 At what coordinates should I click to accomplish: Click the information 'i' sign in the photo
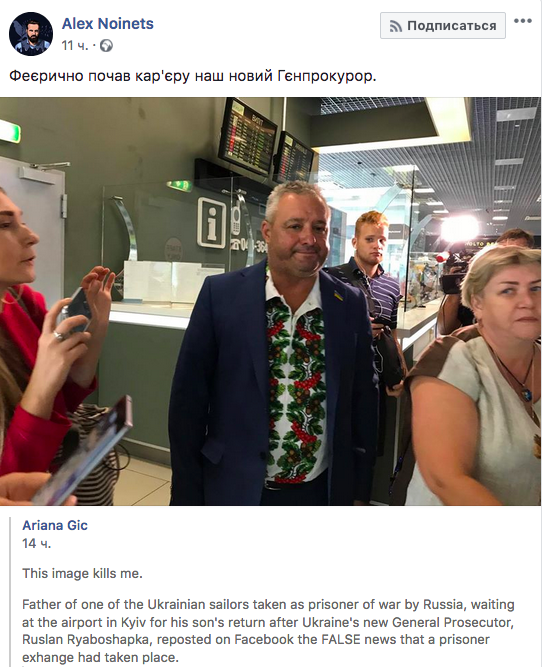tap(211, 222)
